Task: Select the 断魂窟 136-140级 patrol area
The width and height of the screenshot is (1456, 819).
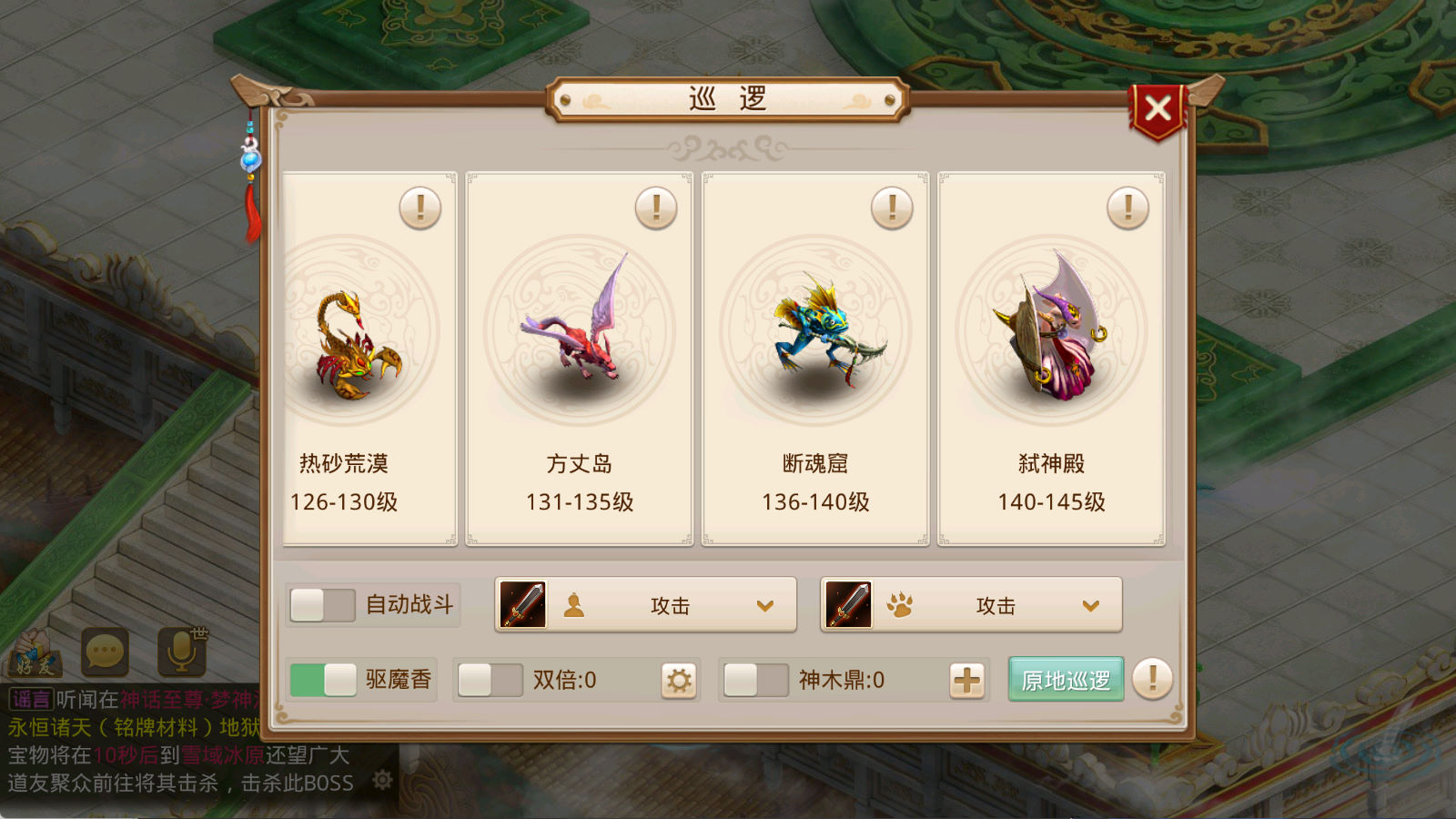Action: (815, 359)
